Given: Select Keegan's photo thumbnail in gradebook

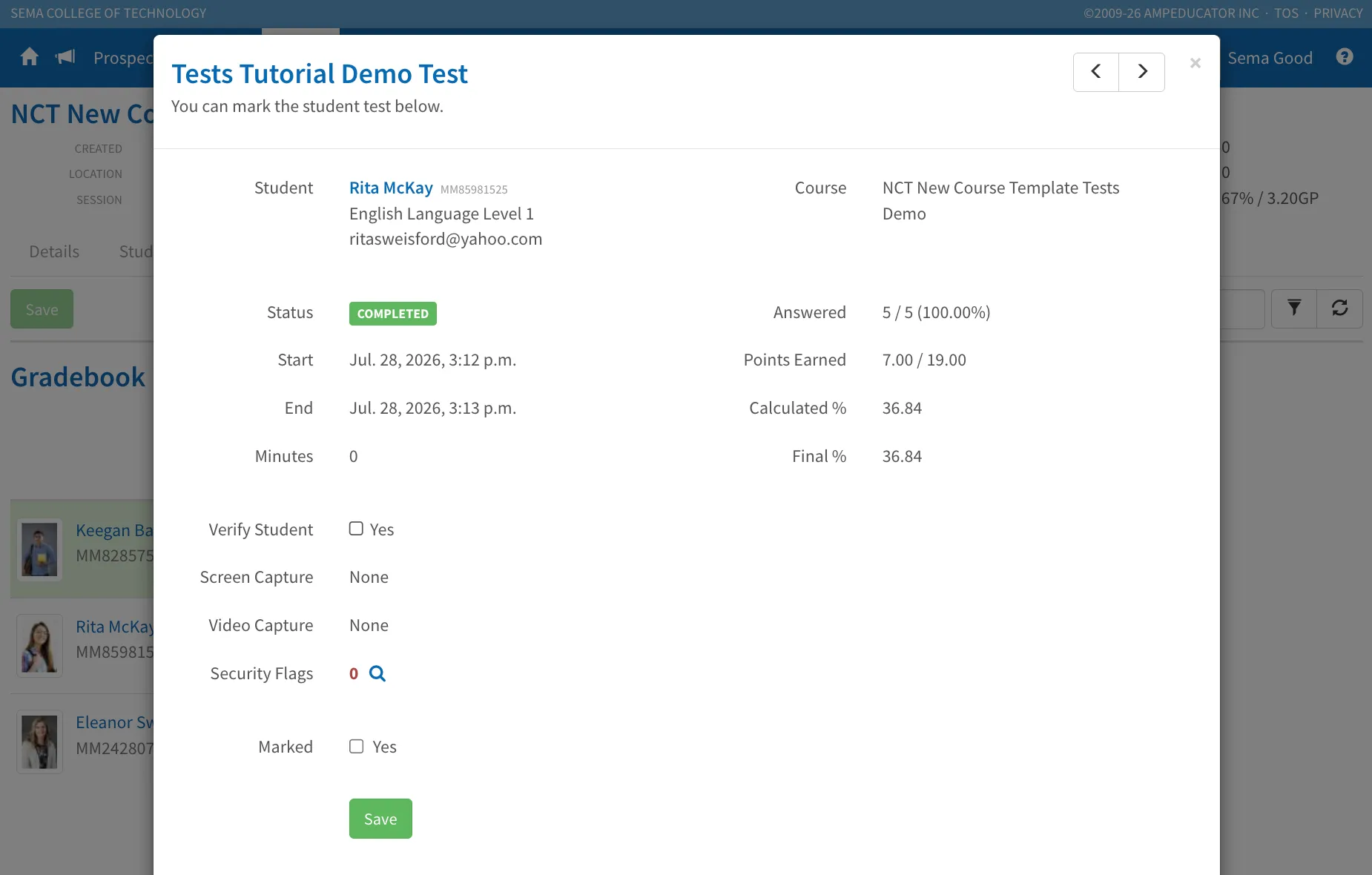Looking at the screenshot, I should point(39,549).
